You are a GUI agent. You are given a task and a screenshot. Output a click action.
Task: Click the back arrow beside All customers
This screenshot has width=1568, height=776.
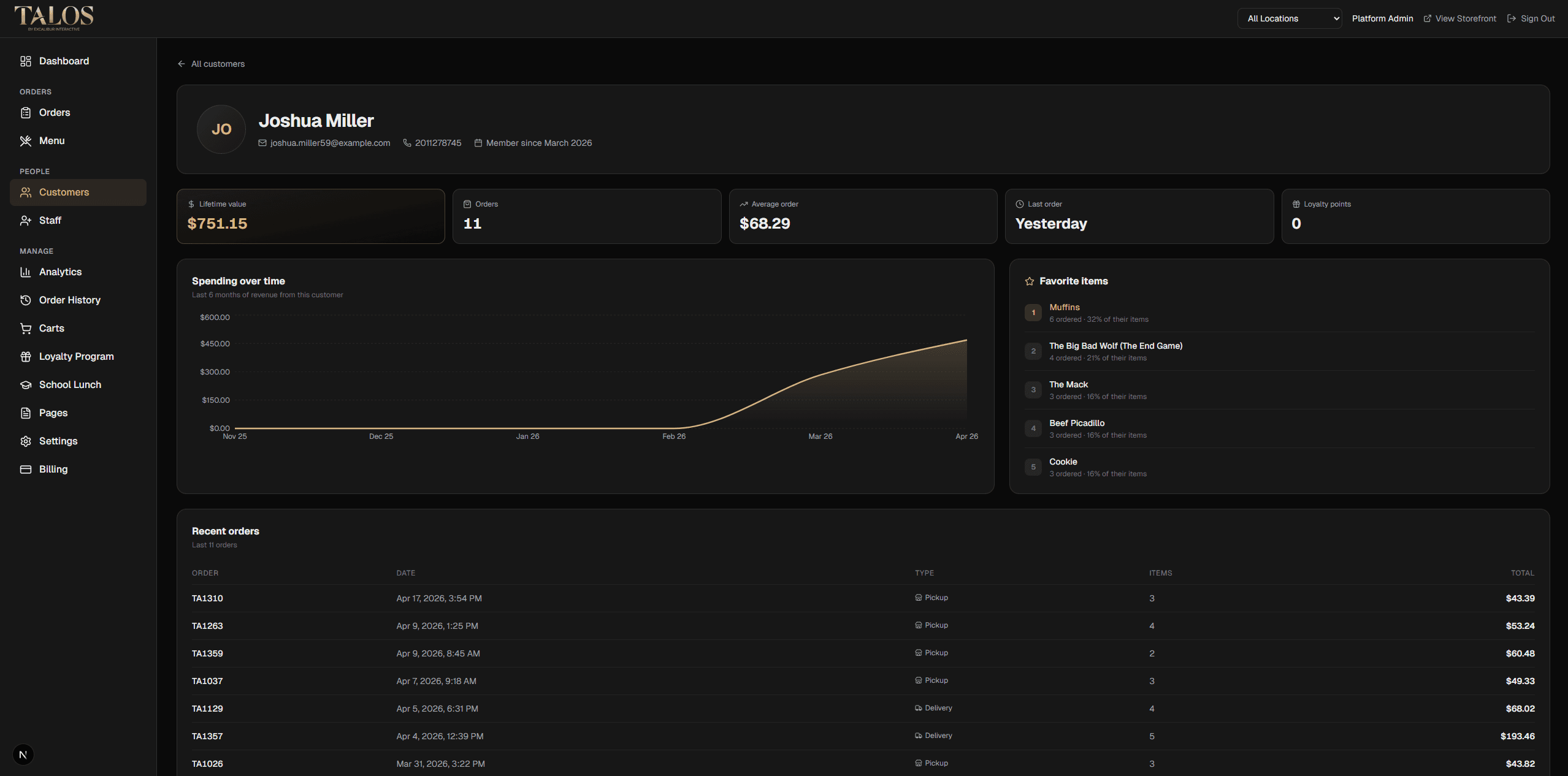[181, 64]
